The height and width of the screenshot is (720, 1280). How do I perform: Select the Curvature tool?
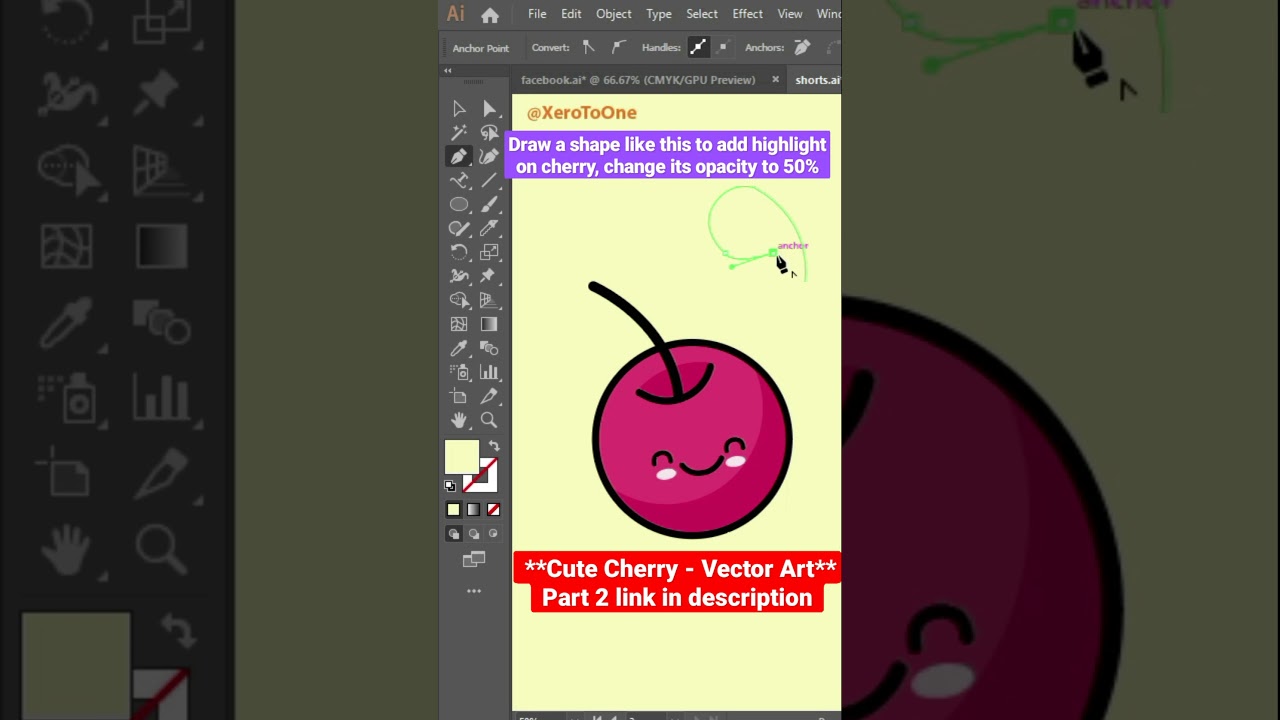(x=489, y=157)
